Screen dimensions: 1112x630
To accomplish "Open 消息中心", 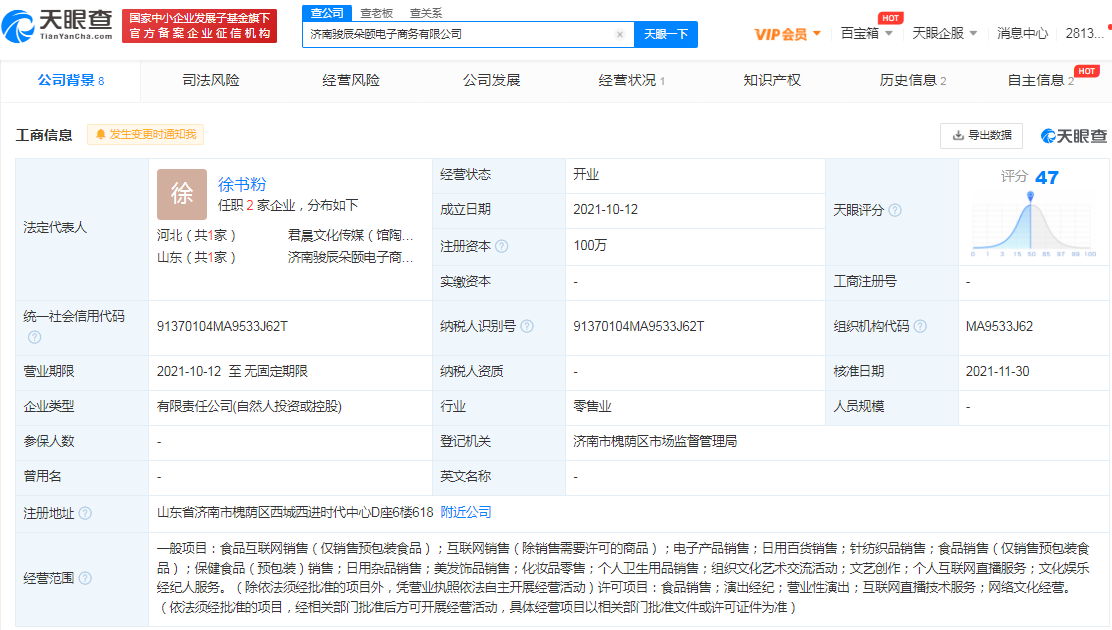I will [1022, 33].
